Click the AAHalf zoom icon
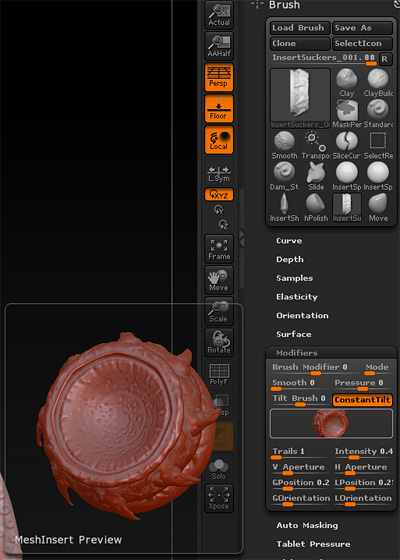The width and height of the screenshot is (400, 560). [x=219, y=46]
